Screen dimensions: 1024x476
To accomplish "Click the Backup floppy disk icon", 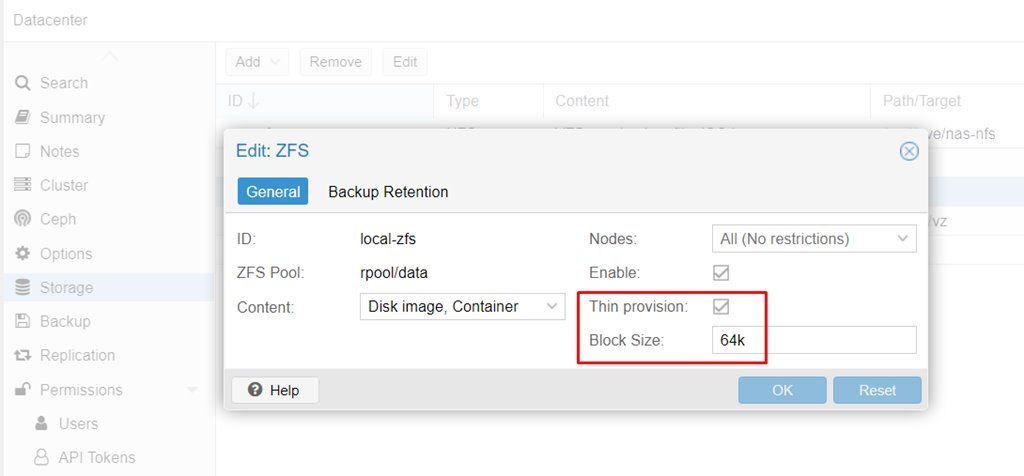I will [x=23, y=321].
